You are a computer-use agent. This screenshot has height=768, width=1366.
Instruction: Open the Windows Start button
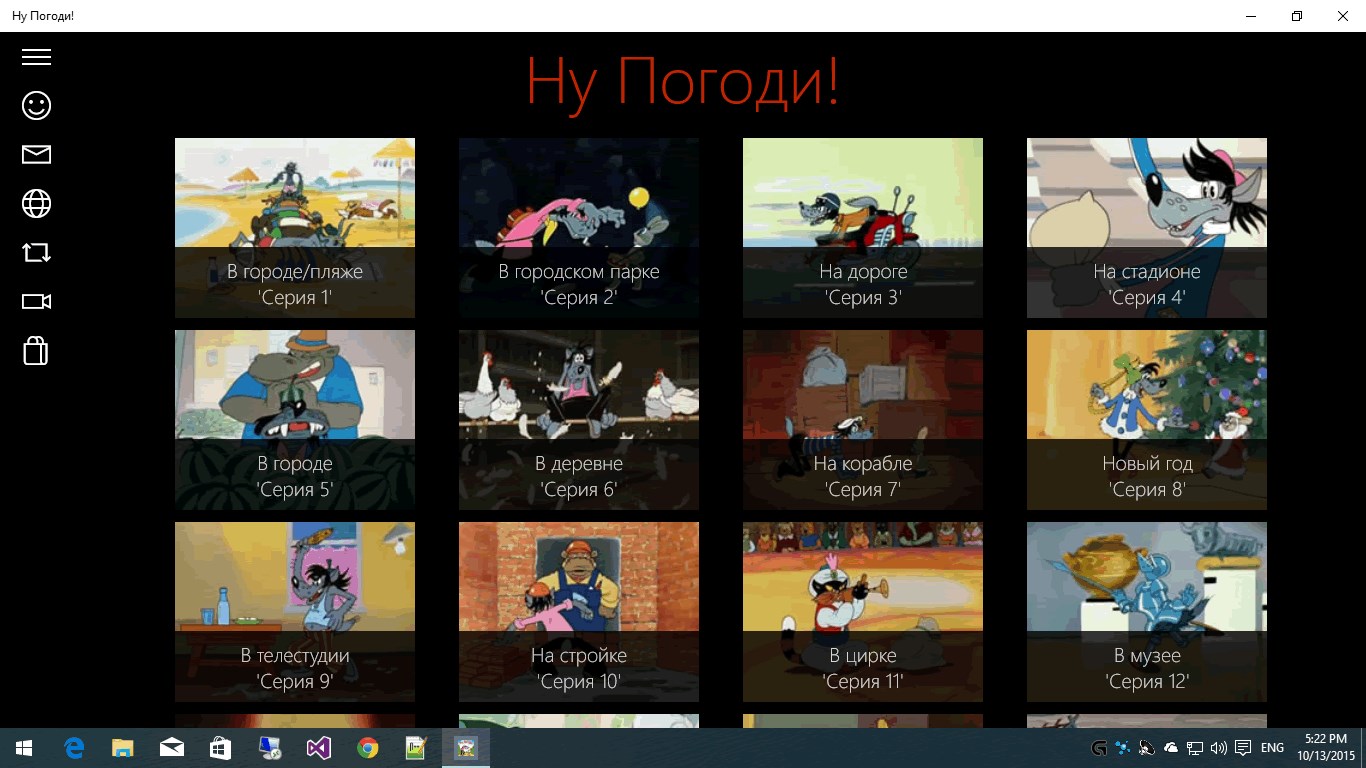click(24, 748)
